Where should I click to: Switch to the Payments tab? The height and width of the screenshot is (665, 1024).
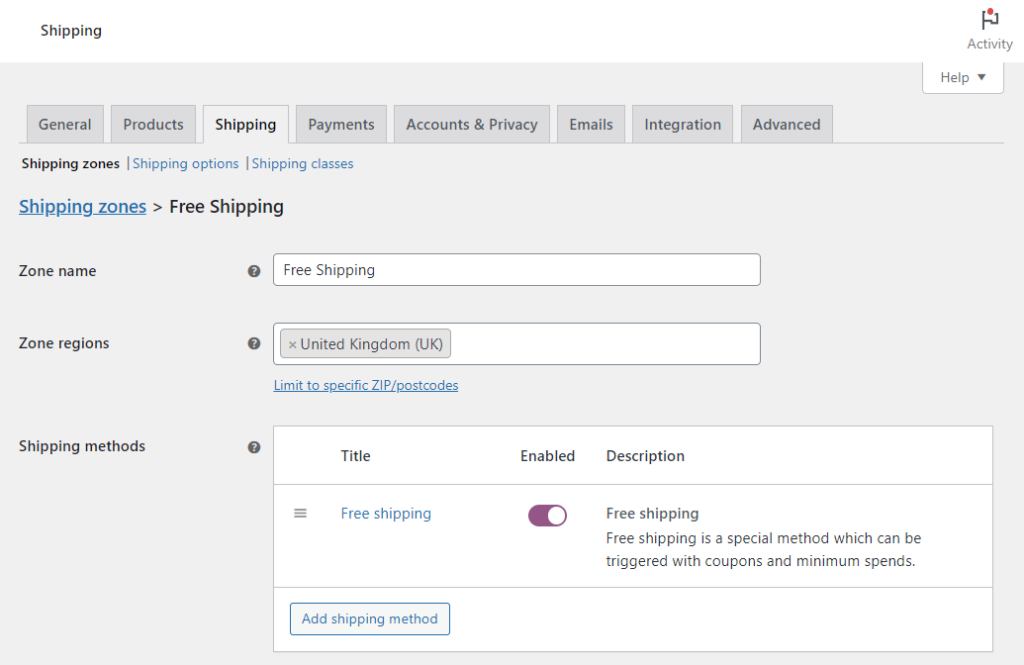point(340,123)
